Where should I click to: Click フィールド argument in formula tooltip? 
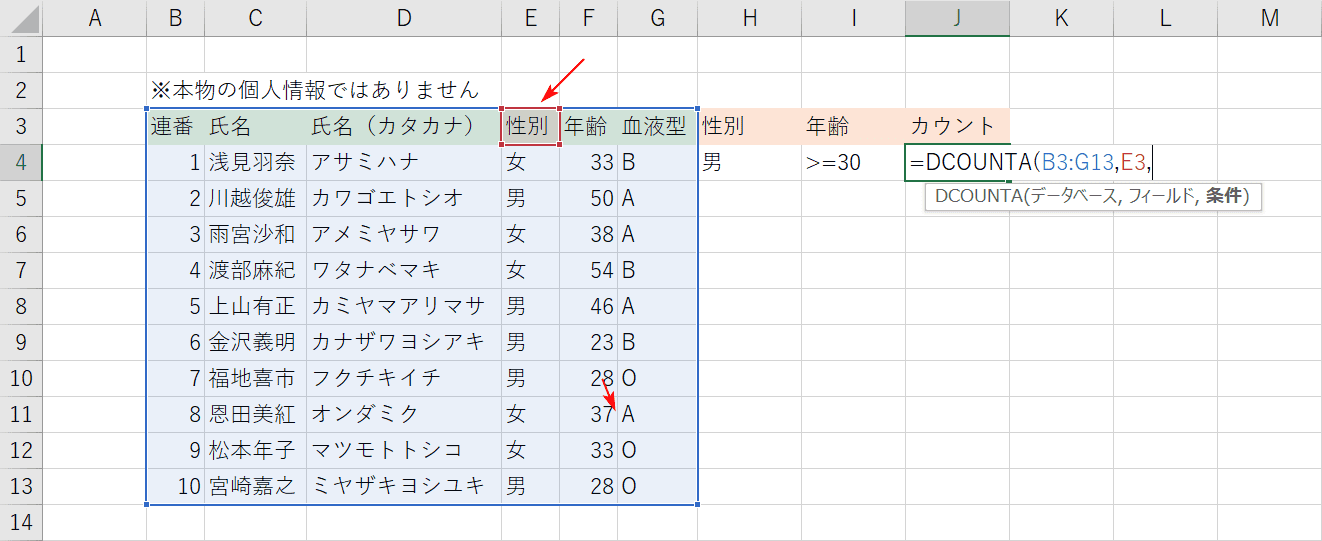coord(1158,197)
